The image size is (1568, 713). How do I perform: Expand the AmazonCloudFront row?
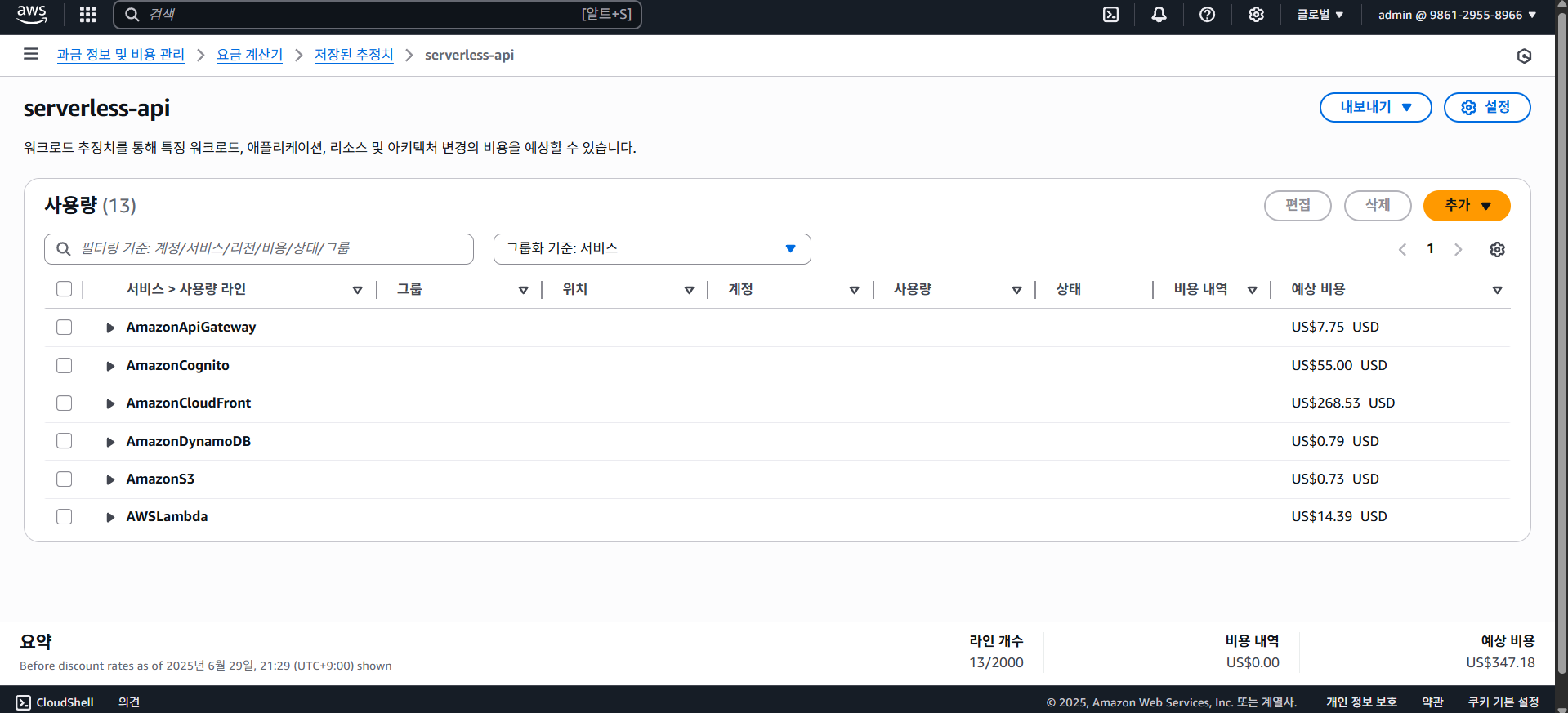(109, 403)
